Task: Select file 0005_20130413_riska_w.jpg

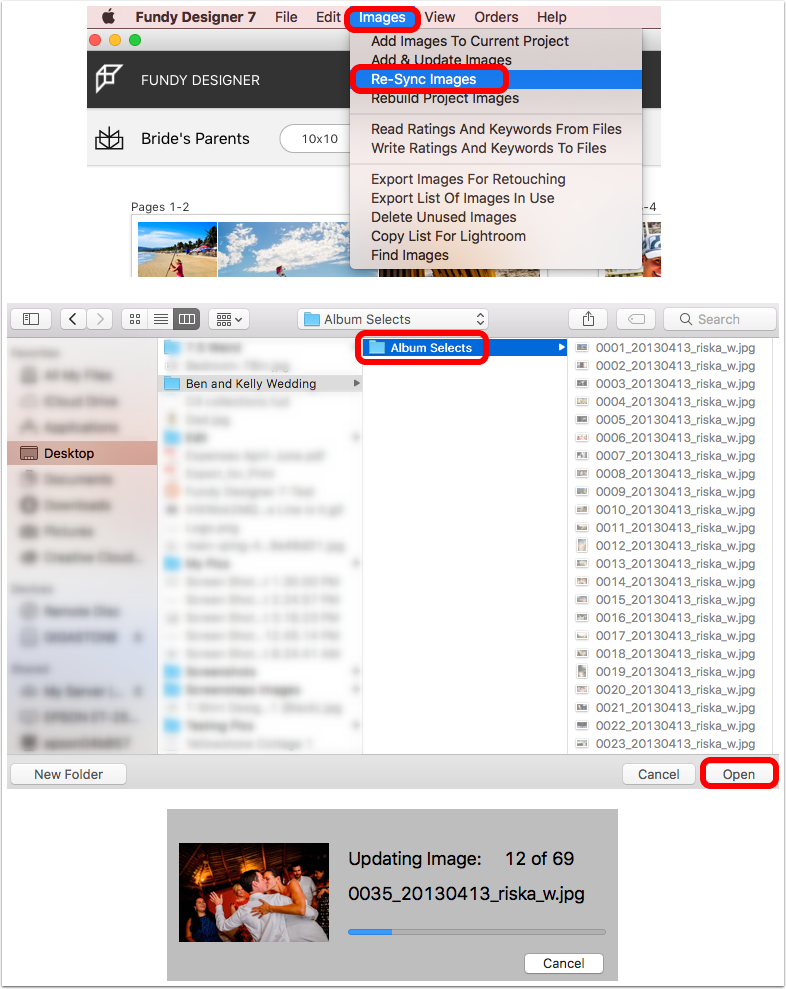Action: pos(675,420)
